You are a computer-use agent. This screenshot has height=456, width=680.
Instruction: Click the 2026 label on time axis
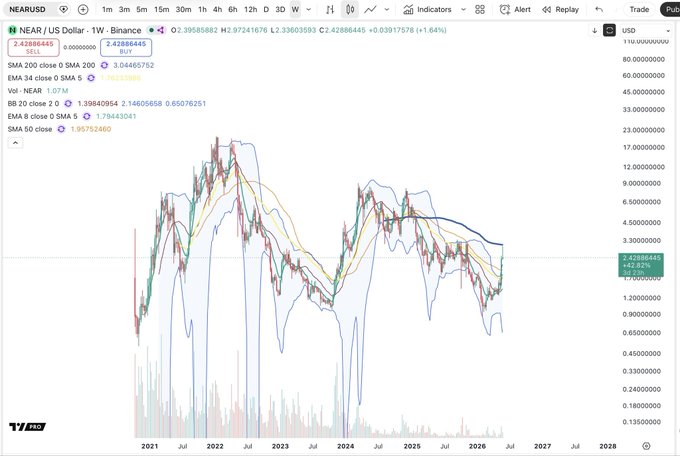click(477, 446)
